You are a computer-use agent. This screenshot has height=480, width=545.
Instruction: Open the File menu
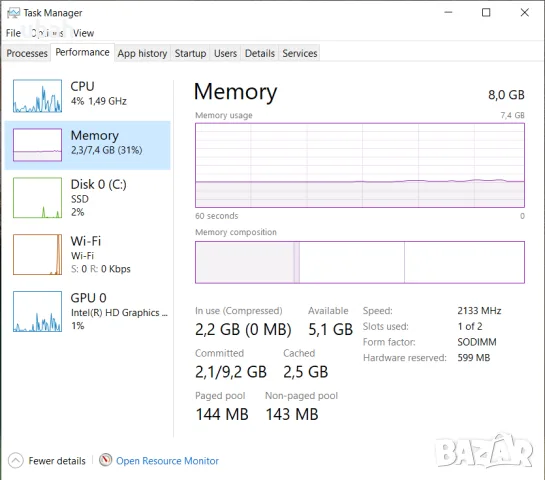(13, 33)
